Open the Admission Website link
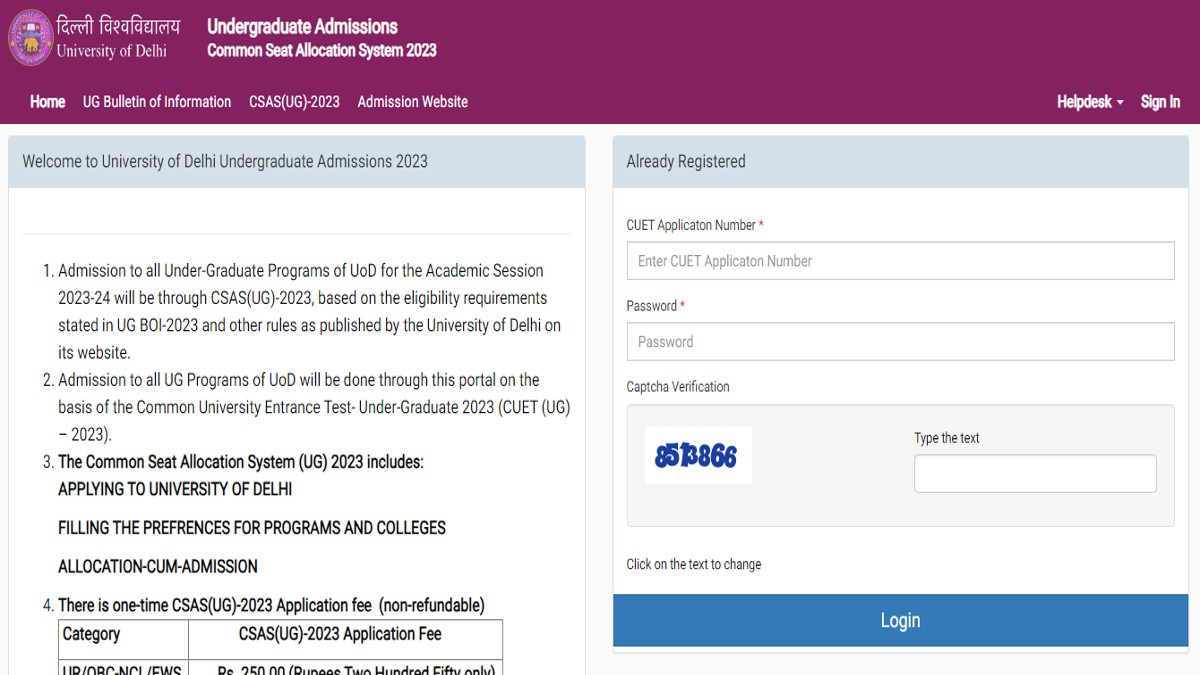The image size is (1200, 675). point(412,102)
